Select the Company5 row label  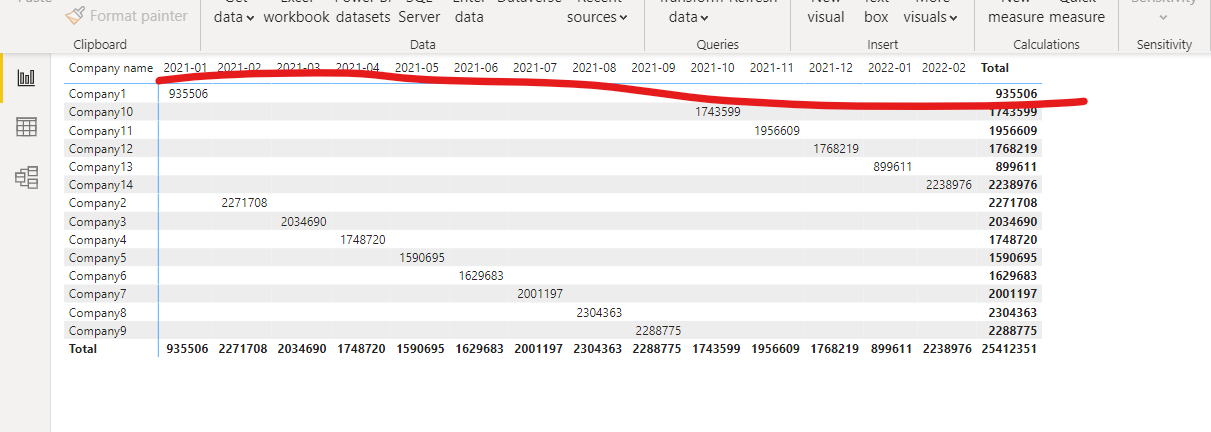[x=97, y=257]
